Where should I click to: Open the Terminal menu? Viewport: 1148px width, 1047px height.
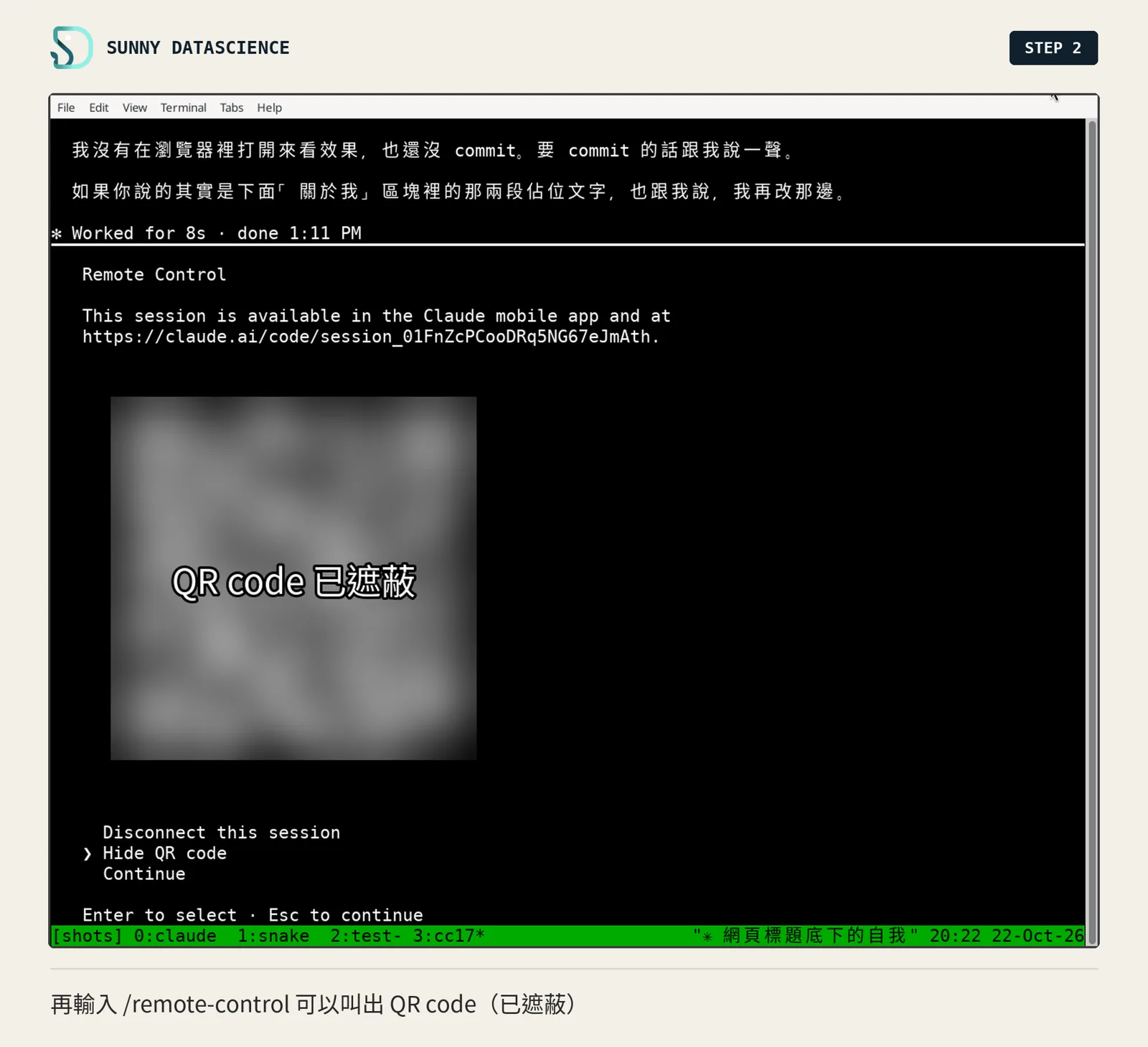tap(183, 108)
